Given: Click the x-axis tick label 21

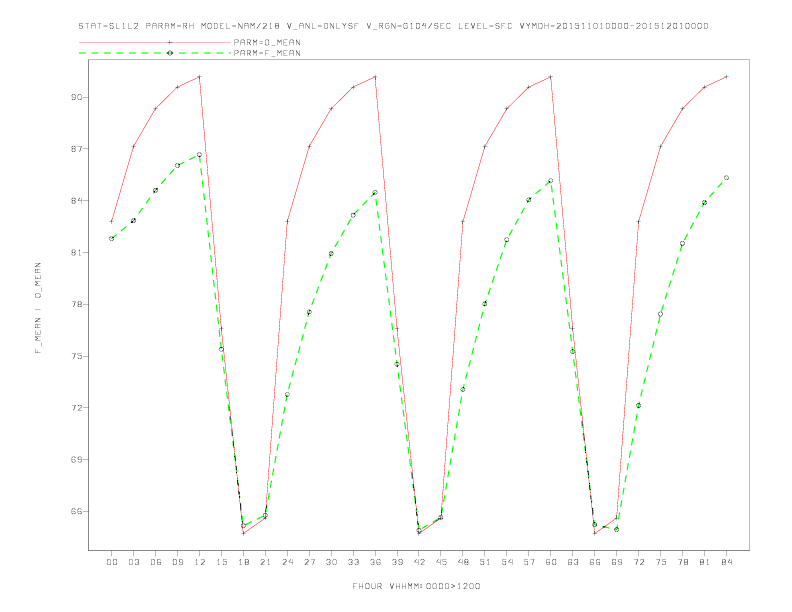Looking at the screenshot, I should pos(265,562).
